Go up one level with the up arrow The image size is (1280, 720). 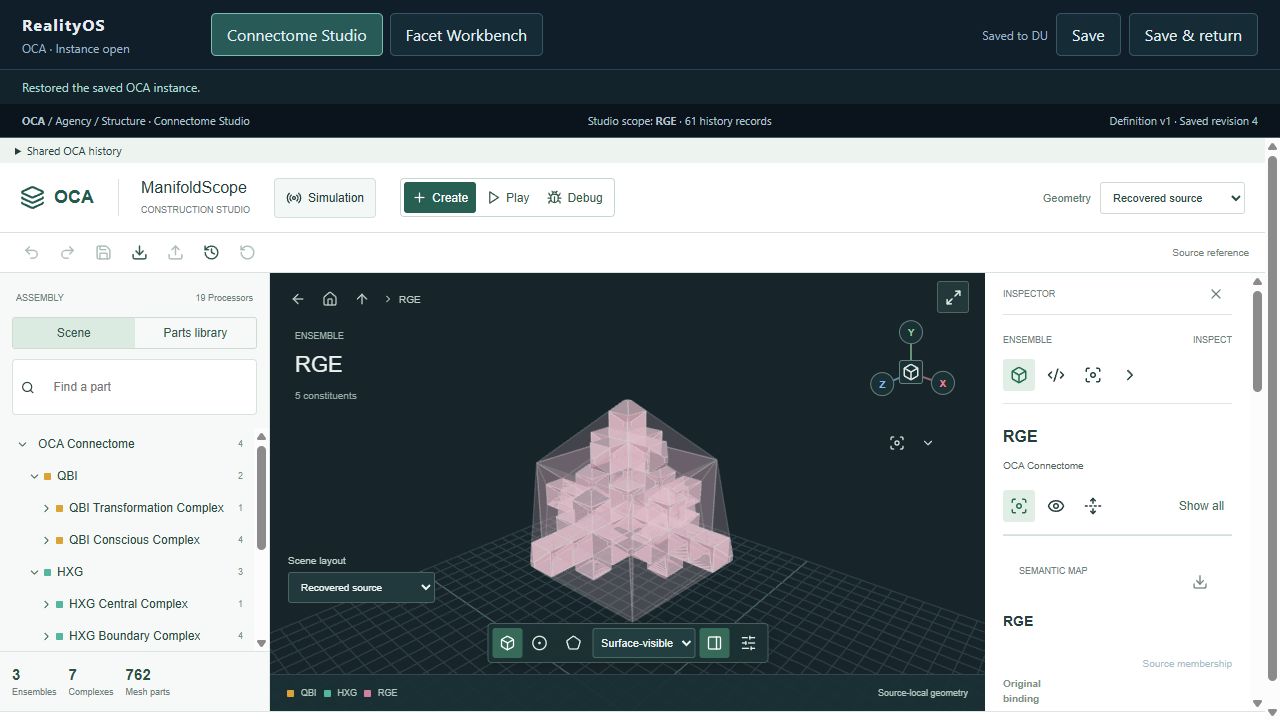point(362,299)
